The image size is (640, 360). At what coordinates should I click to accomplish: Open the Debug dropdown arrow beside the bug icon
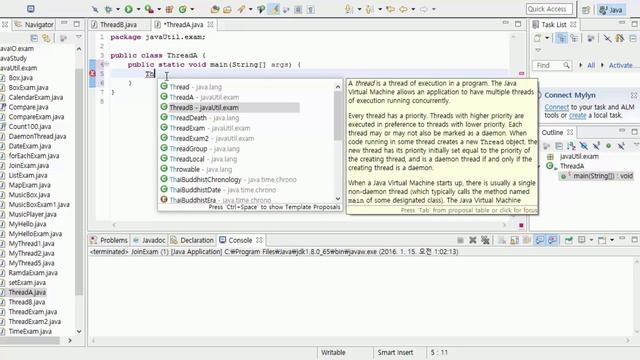(x=118, y=9)
